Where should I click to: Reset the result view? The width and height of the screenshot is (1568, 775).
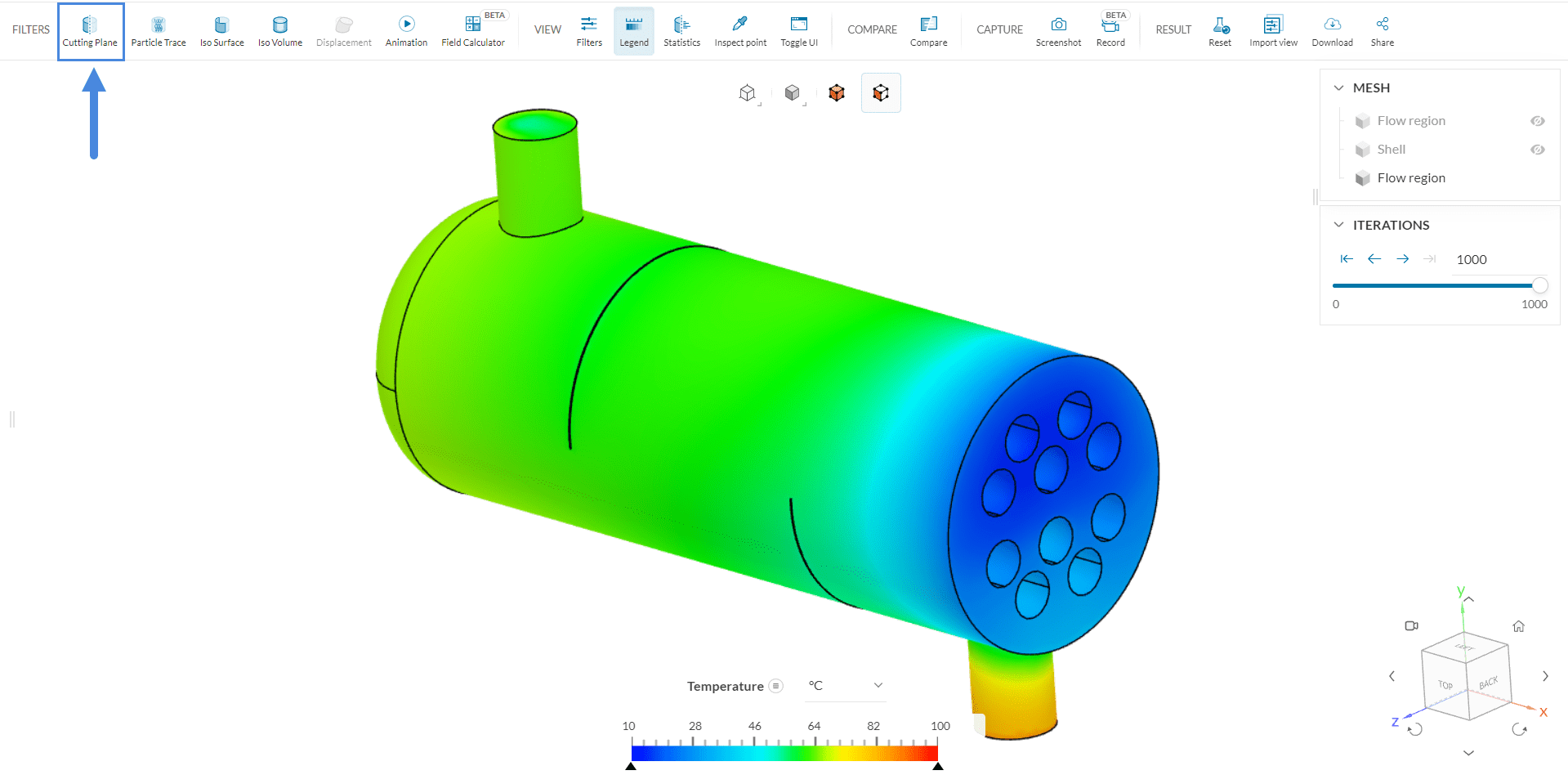tap(1220, 31)
